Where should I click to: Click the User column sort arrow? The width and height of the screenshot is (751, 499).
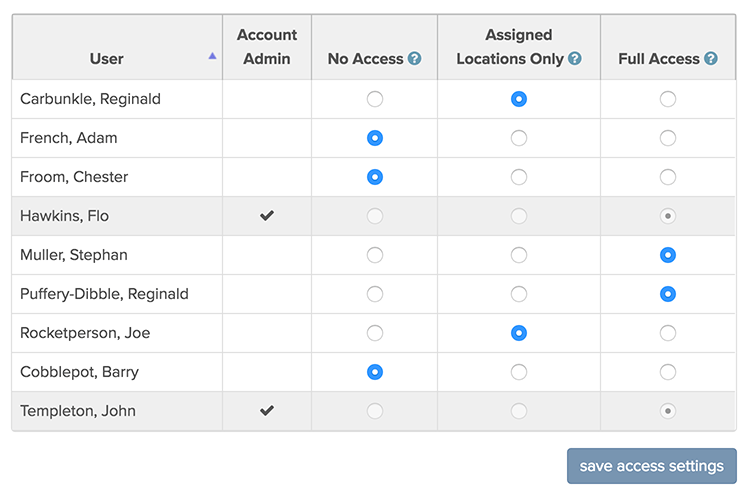tap(212, 56)
